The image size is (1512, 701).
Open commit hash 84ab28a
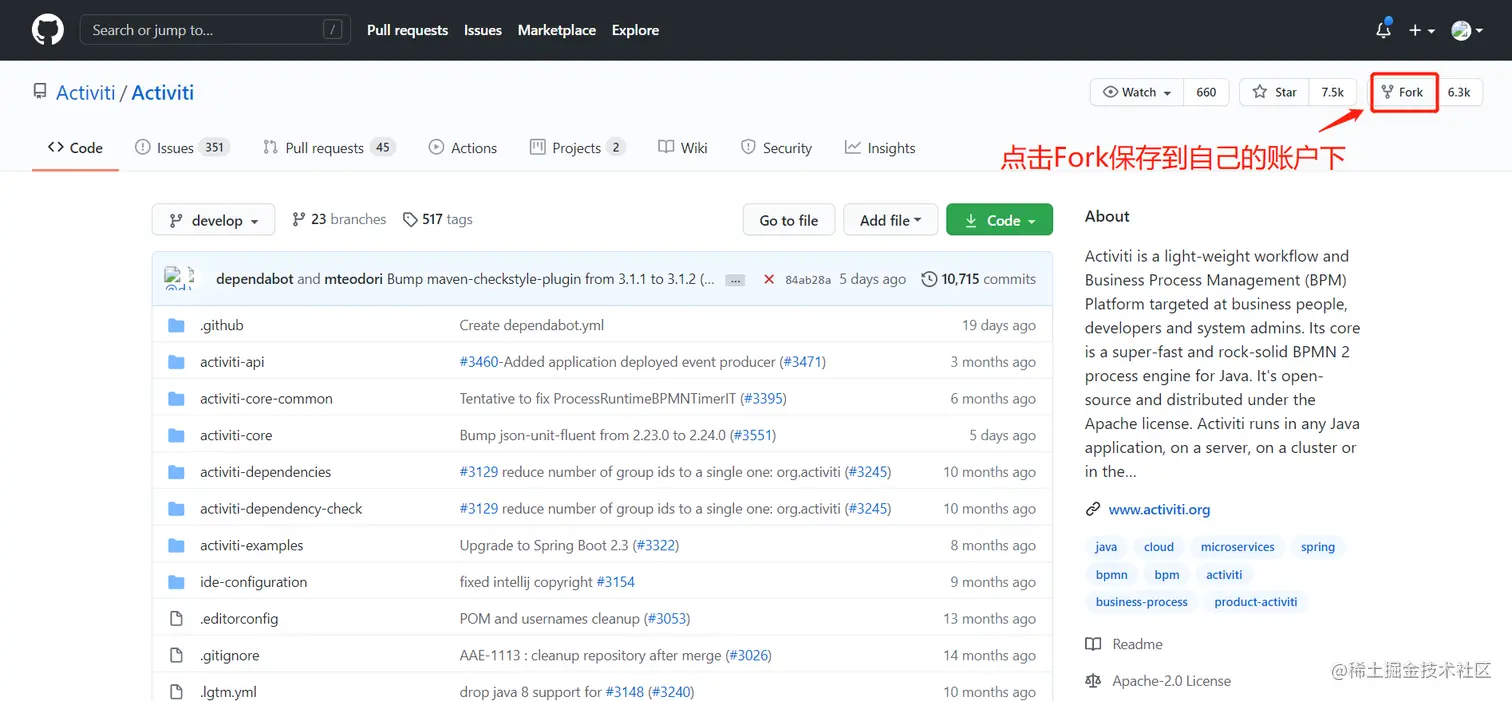click(x=808, y=279)
